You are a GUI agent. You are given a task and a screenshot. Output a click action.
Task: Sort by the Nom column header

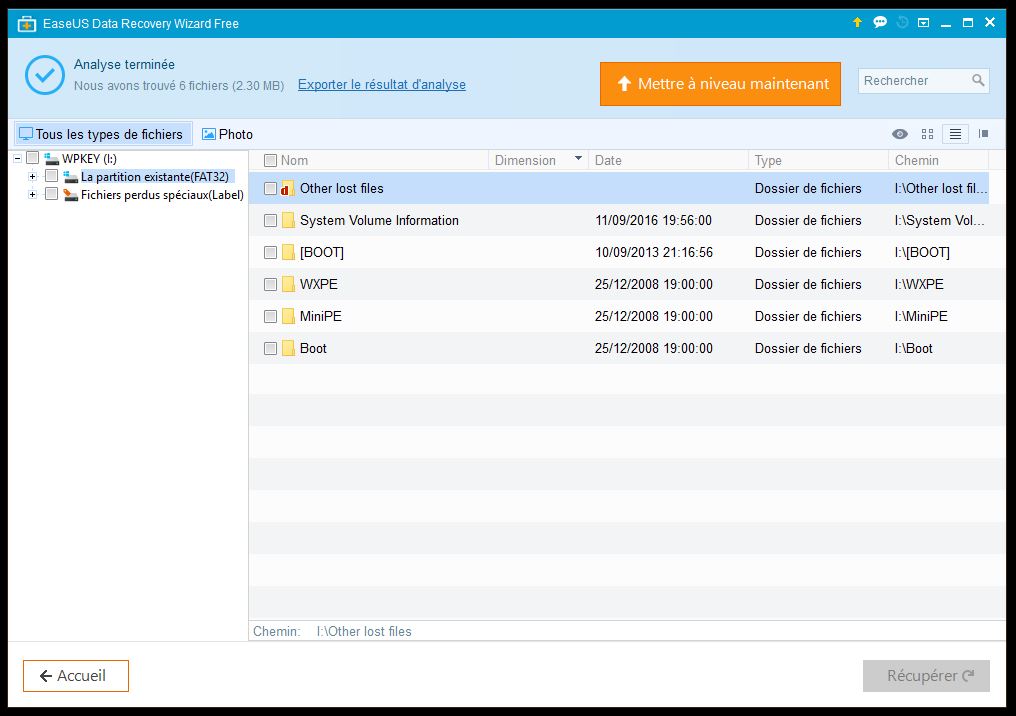point(294,160)
